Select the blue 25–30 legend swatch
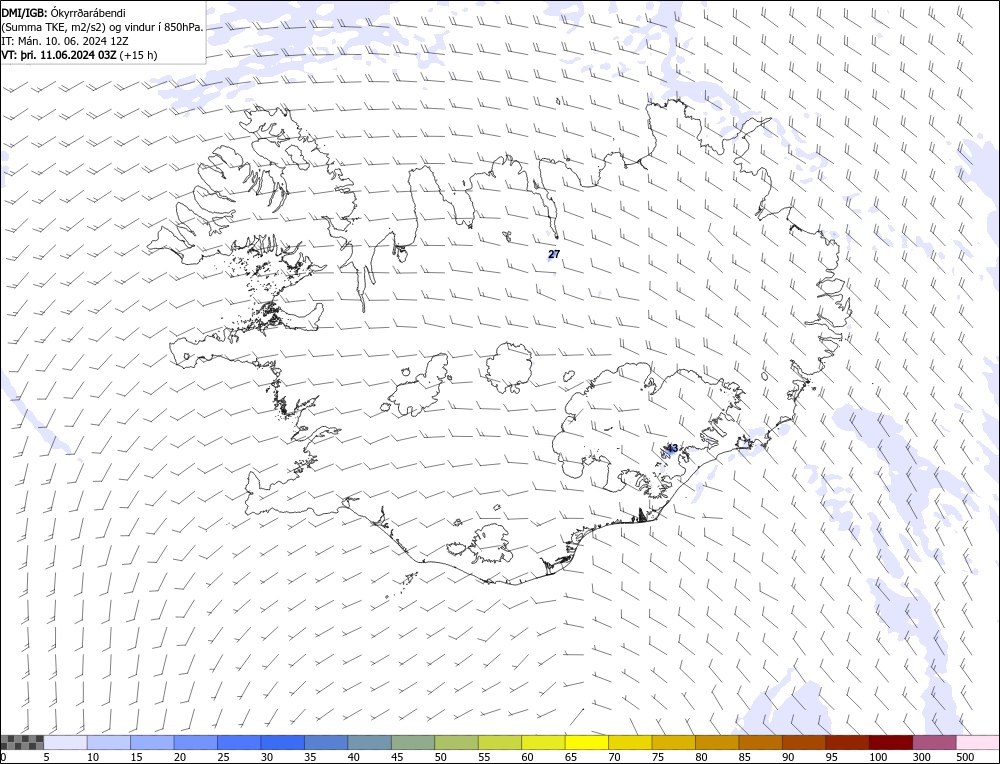The height and width of the screenshot is (764, 1000). 239,742
